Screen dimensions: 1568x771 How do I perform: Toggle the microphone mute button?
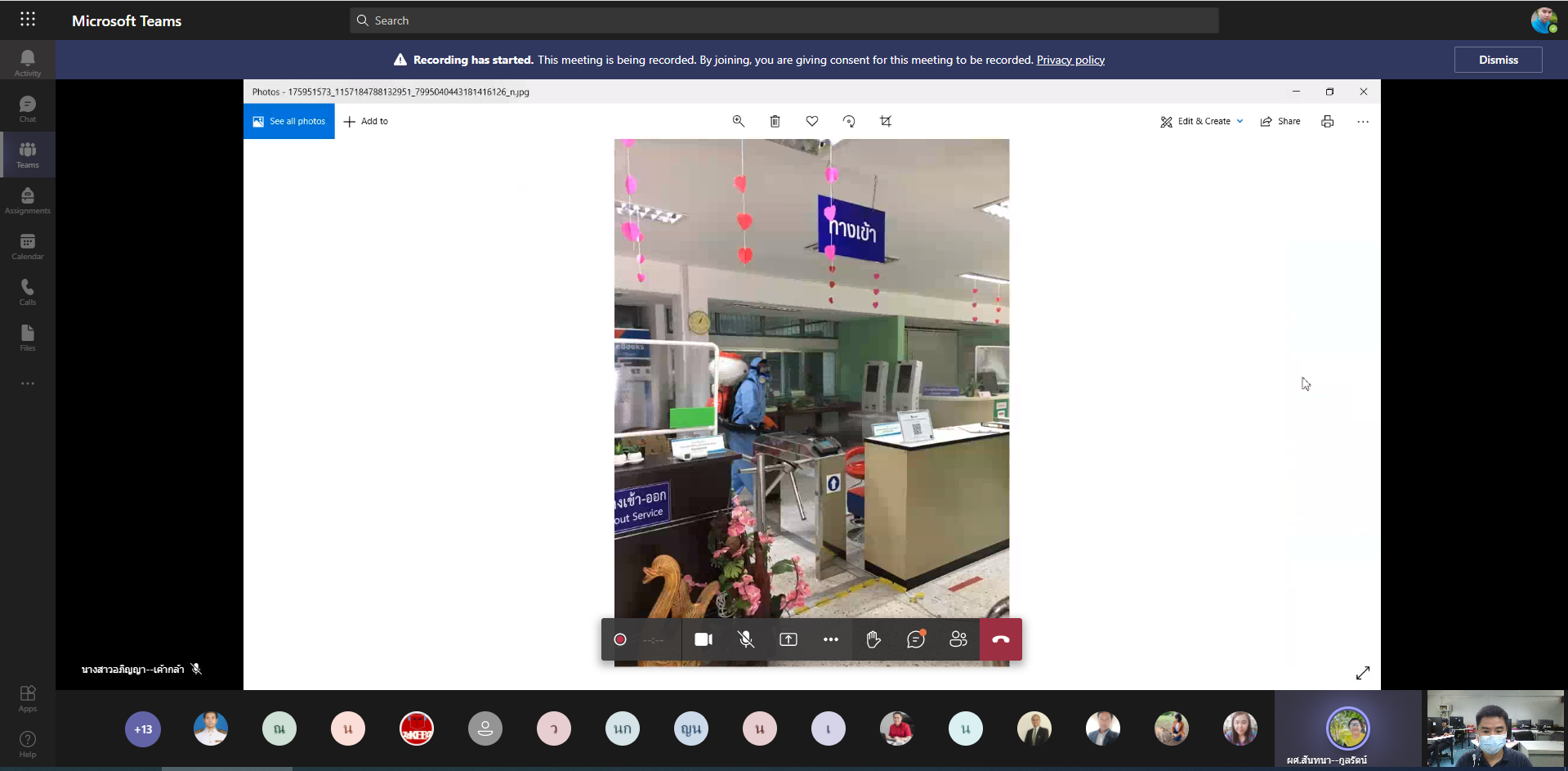point(746,639)
